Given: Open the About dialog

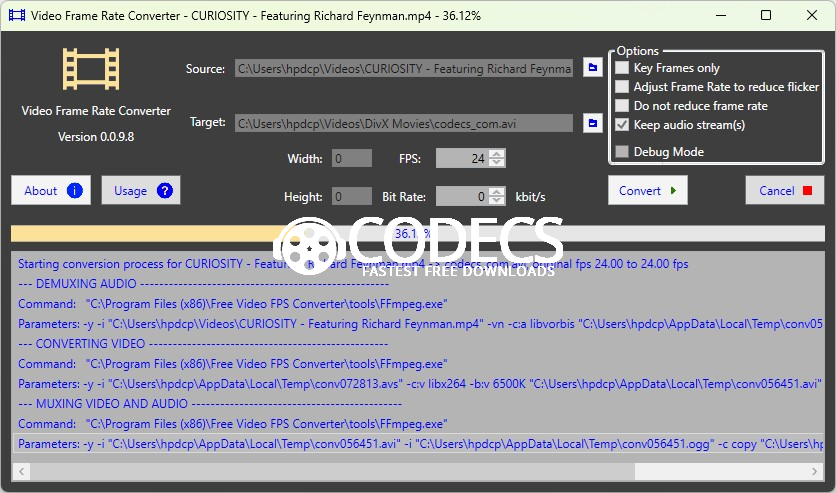Looking at the screenshot, I should [x=53, y=190].
